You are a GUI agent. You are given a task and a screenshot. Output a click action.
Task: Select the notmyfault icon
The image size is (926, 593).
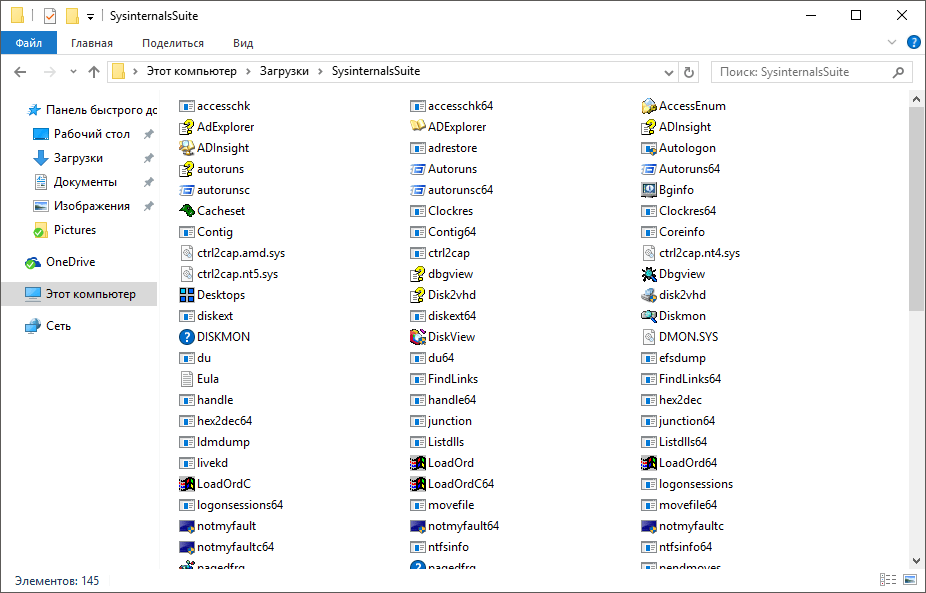coord(187,526)
